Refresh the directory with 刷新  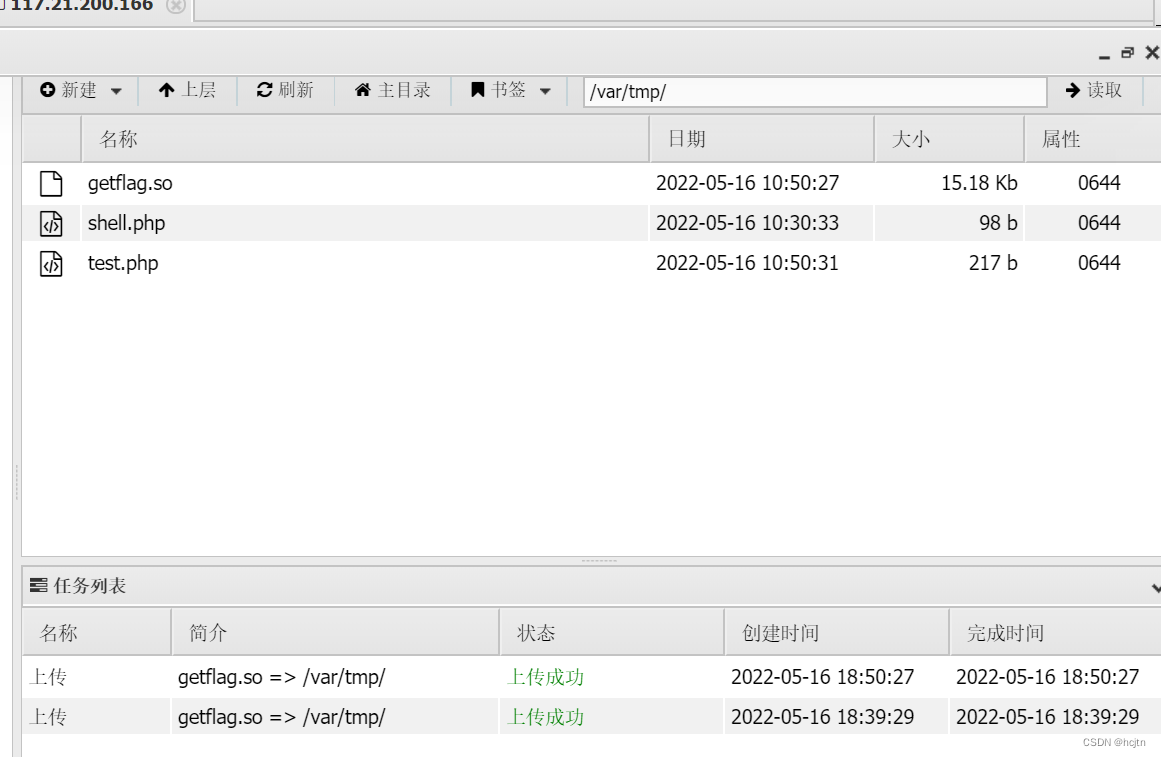tap(285, 90)
